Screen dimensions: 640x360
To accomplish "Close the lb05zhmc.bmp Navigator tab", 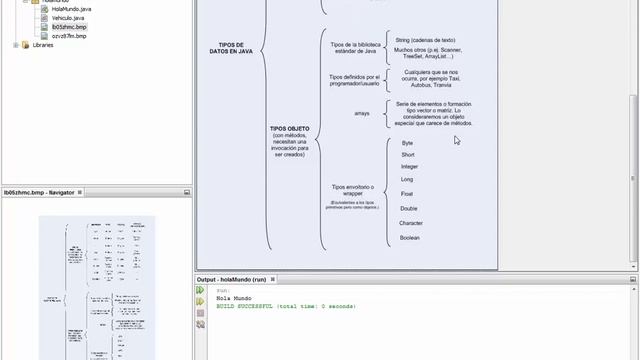I will pyautogui.click(x=80, y=192).
